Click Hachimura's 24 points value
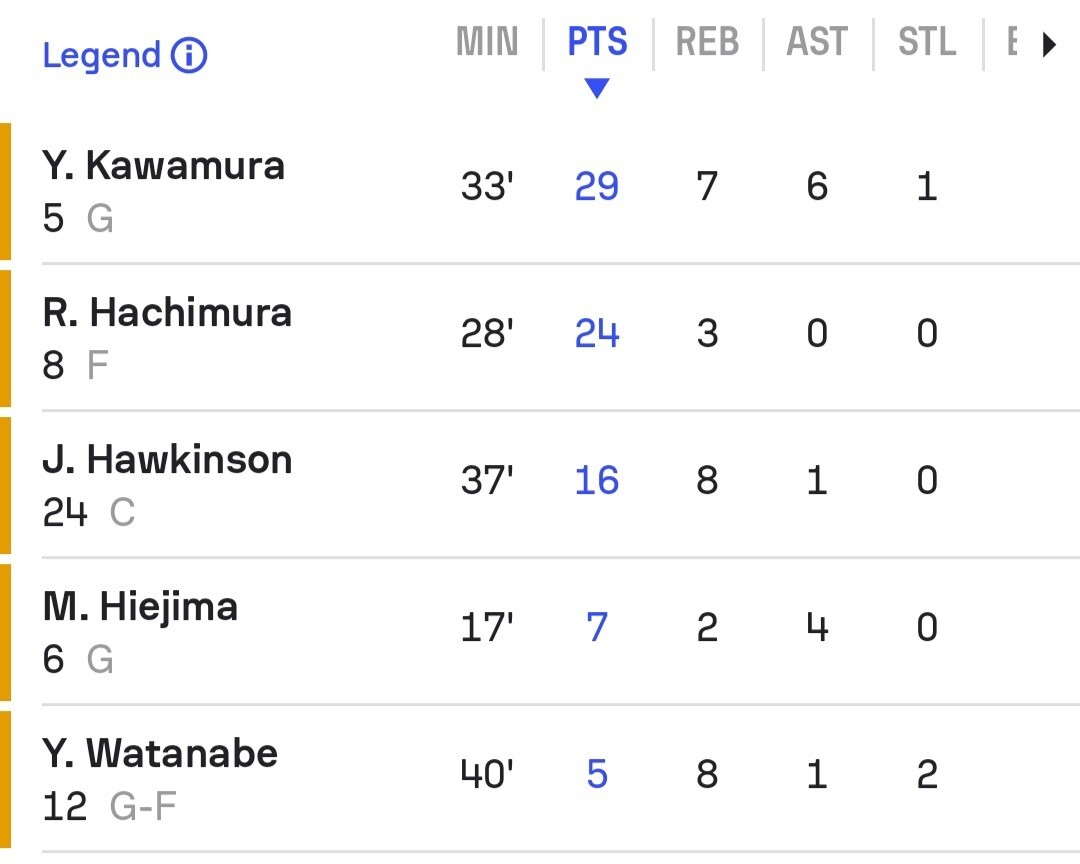 click(x=597, y=334)
